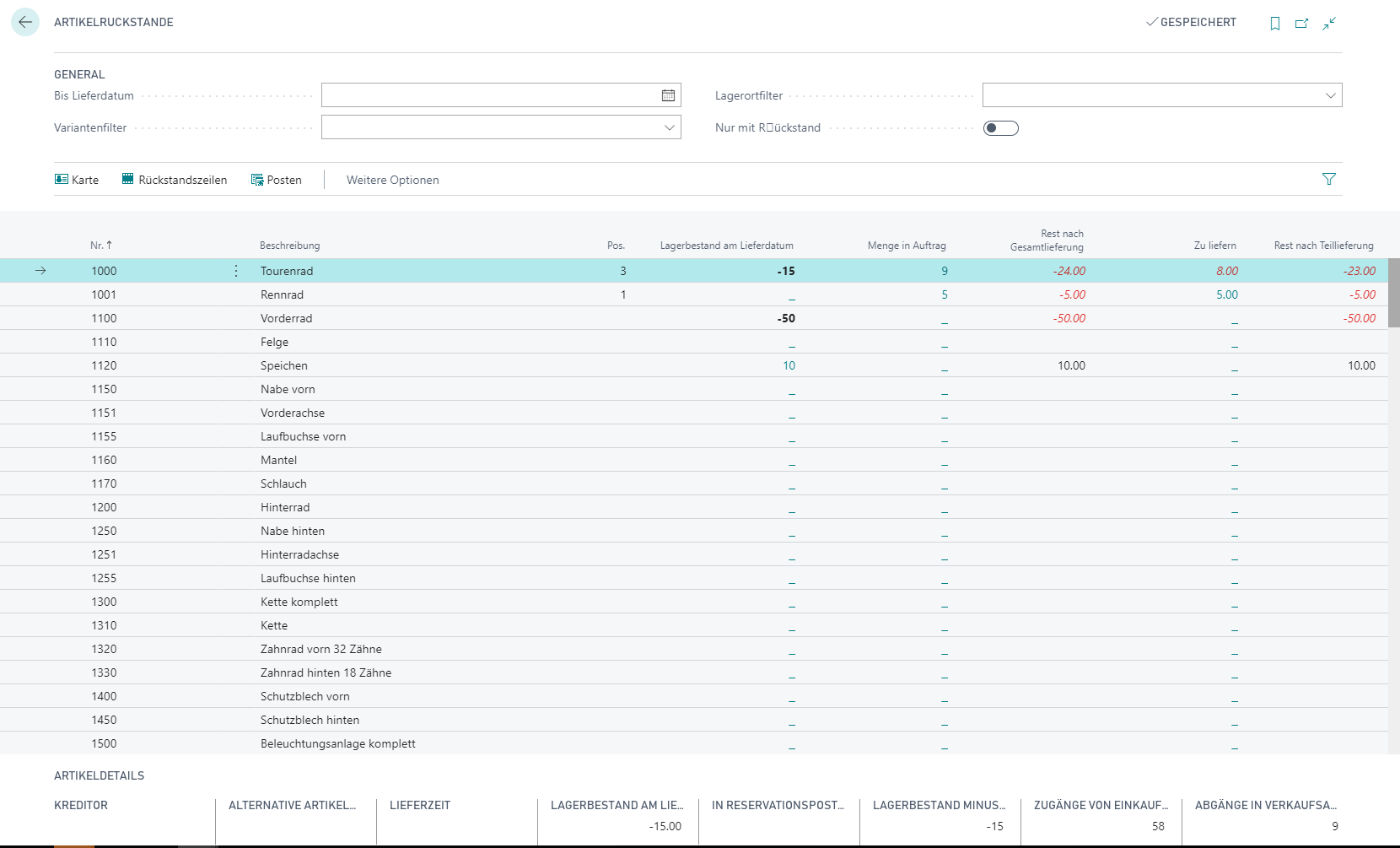Toggle the Nur mit Rückstand switch
The width and height of the screenshot is (1400, 848).
(x=1001, y=128)
